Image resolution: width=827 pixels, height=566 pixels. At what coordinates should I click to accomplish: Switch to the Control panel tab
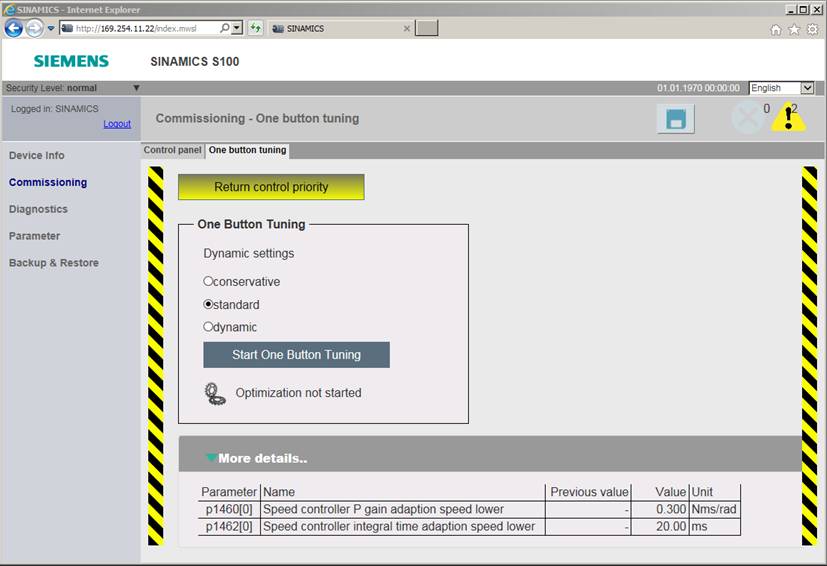172,150
